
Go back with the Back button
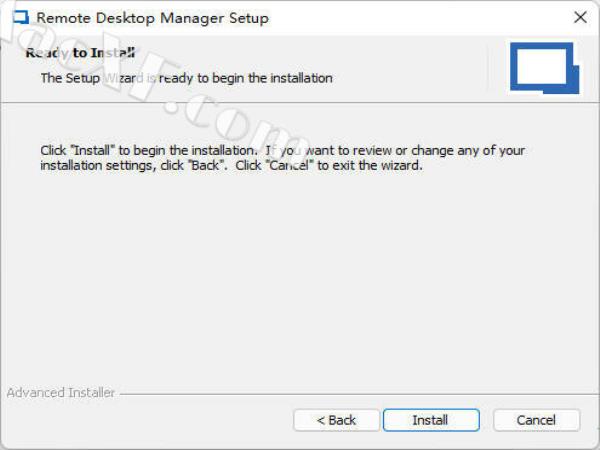coord(336,420)
